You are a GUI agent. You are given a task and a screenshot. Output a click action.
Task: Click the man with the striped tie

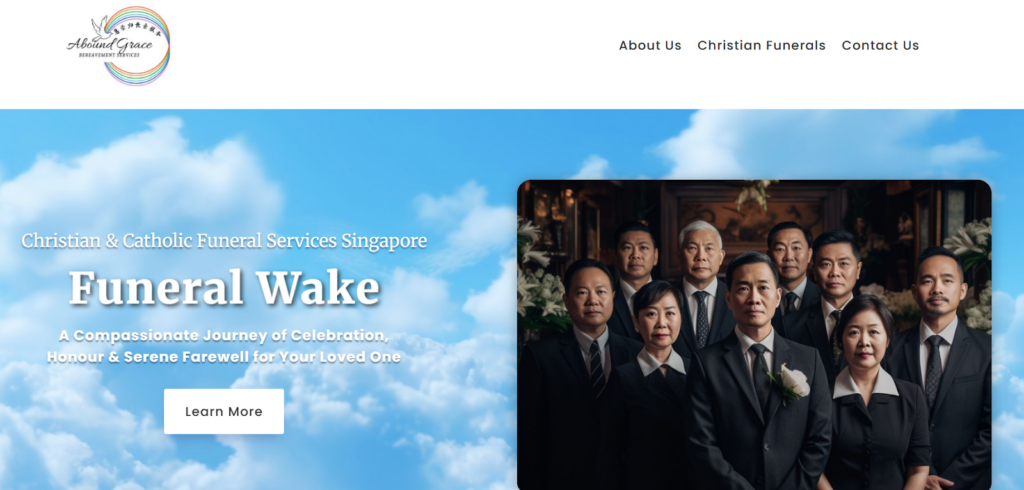(x=584, y=372)
